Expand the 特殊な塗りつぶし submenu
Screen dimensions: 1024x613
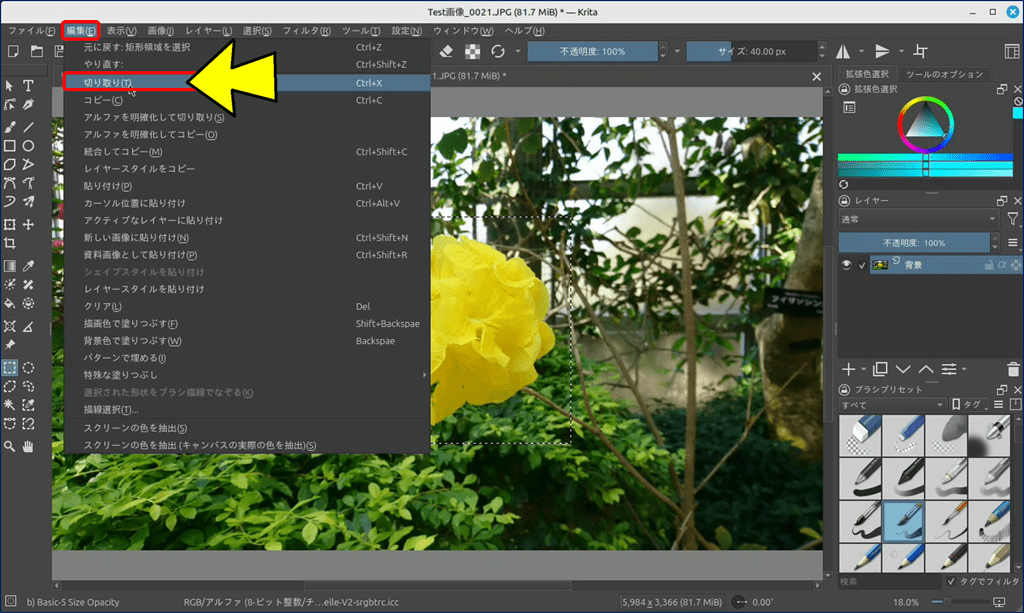pos(250,374)
